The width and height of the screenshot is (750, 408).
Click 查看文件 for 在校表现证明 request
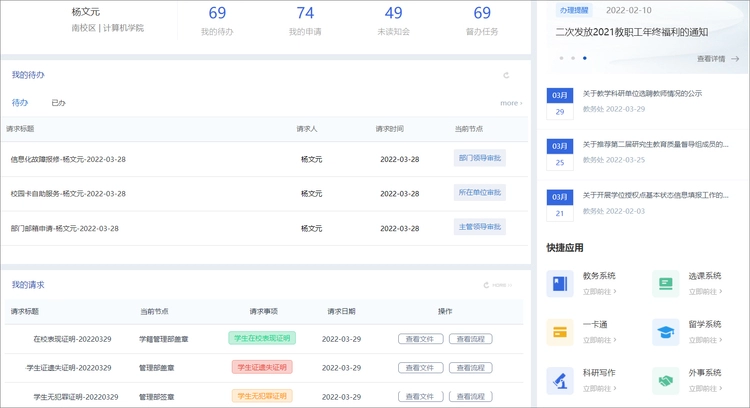420,339
